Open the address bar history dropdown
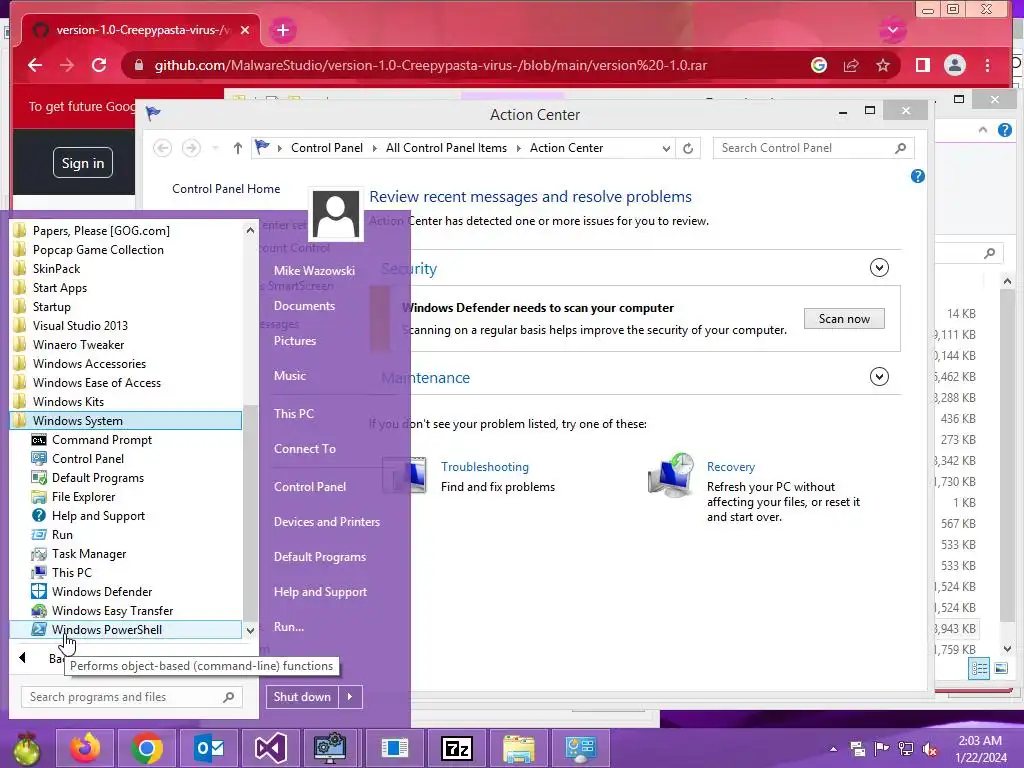1024x768 pixels. click(666, 148)
